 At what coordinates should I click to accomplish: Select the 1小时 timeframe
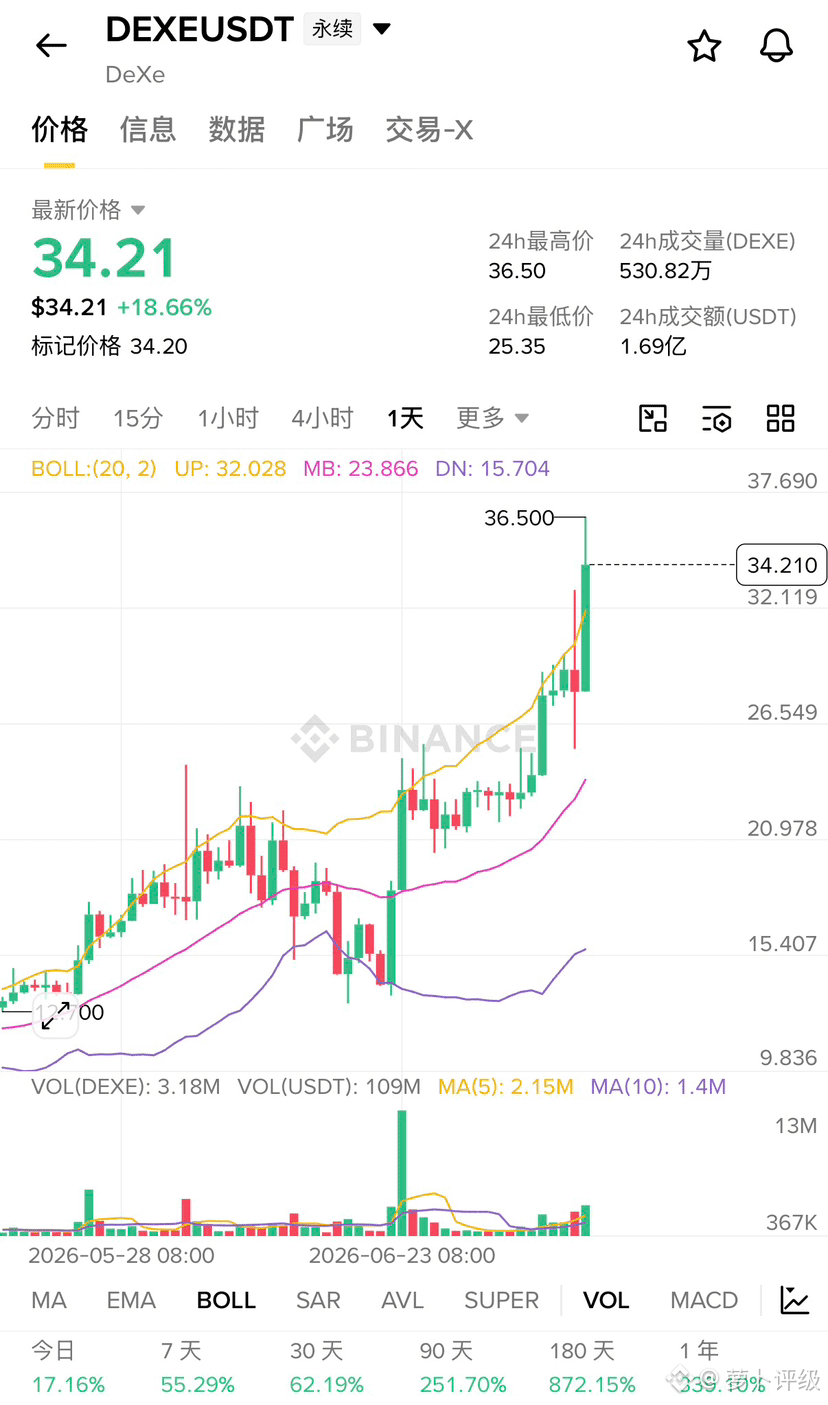[228, 418]
